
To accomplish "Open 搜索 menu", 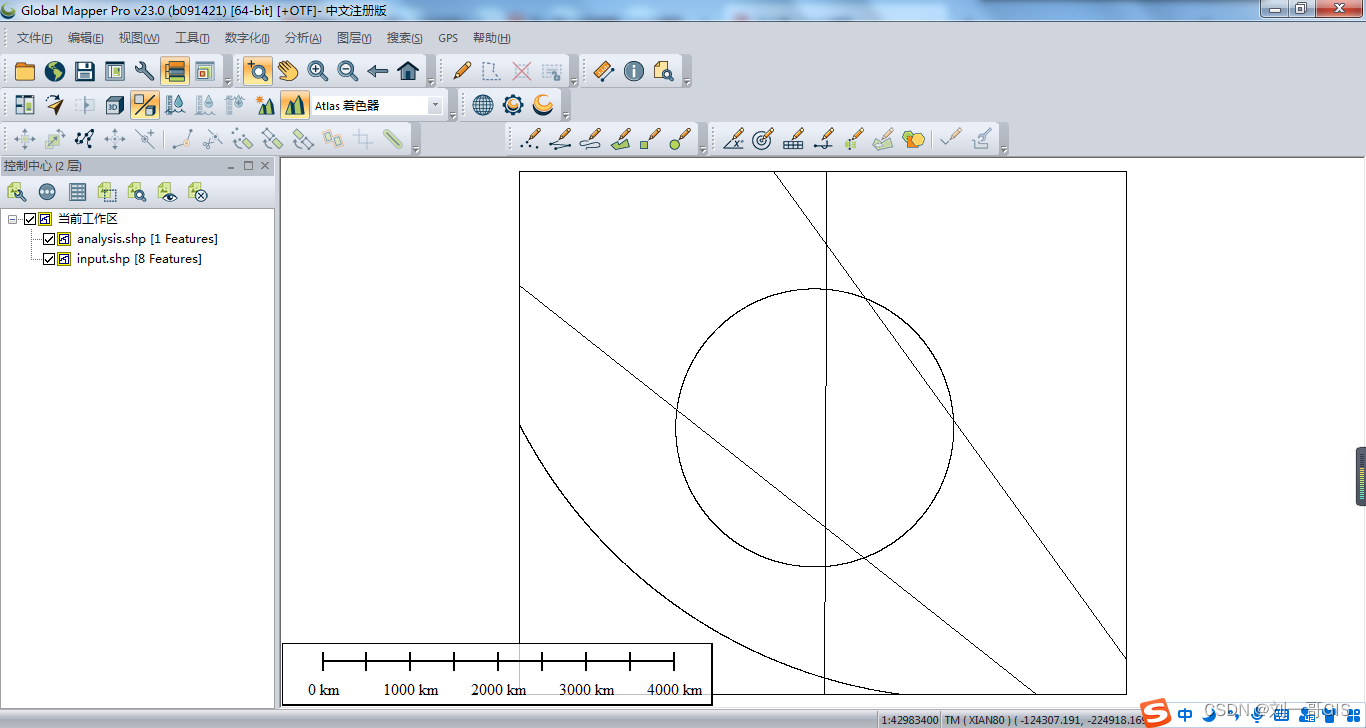I will (x=404, y=38).
